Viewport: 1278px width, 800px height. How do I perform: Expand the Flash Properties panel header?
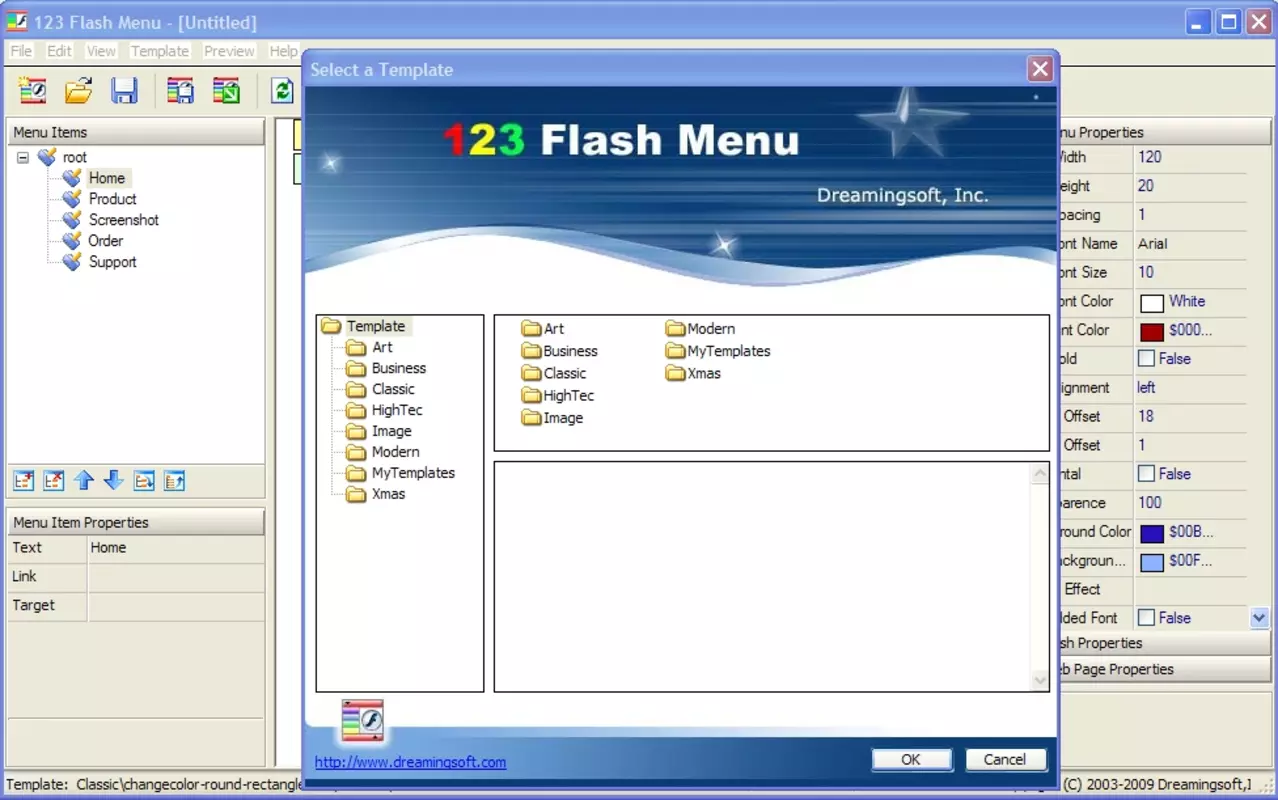[x=1165, y=643]
